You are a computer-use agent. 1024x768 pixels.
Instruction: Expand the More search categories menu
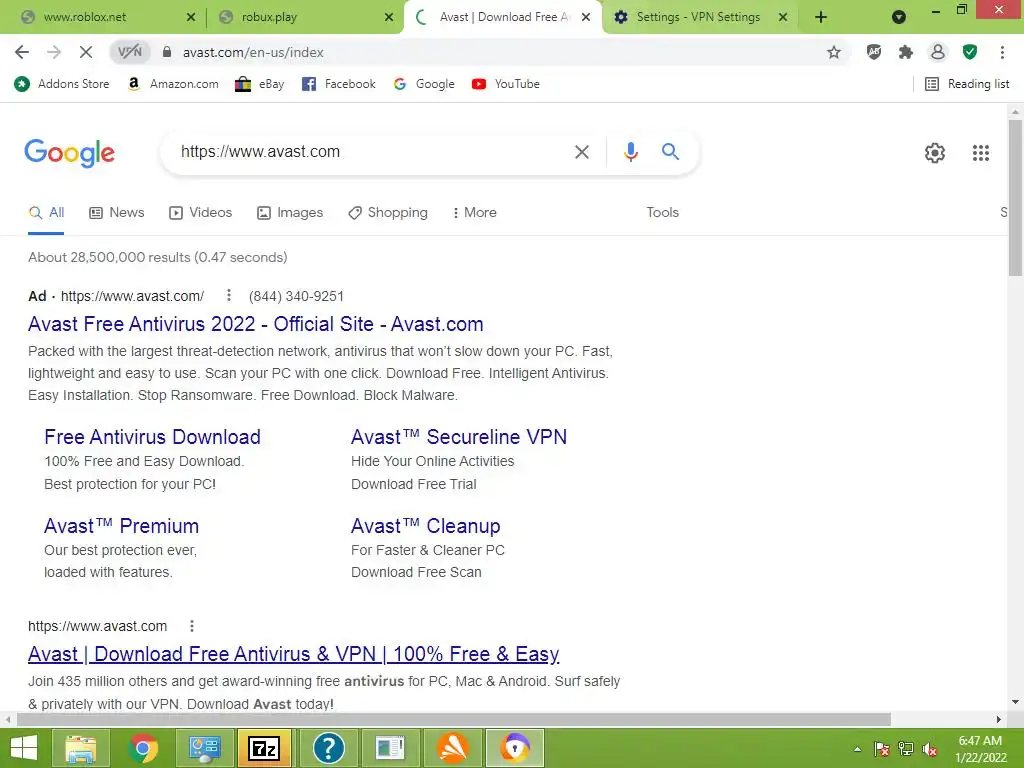(475, 213)
